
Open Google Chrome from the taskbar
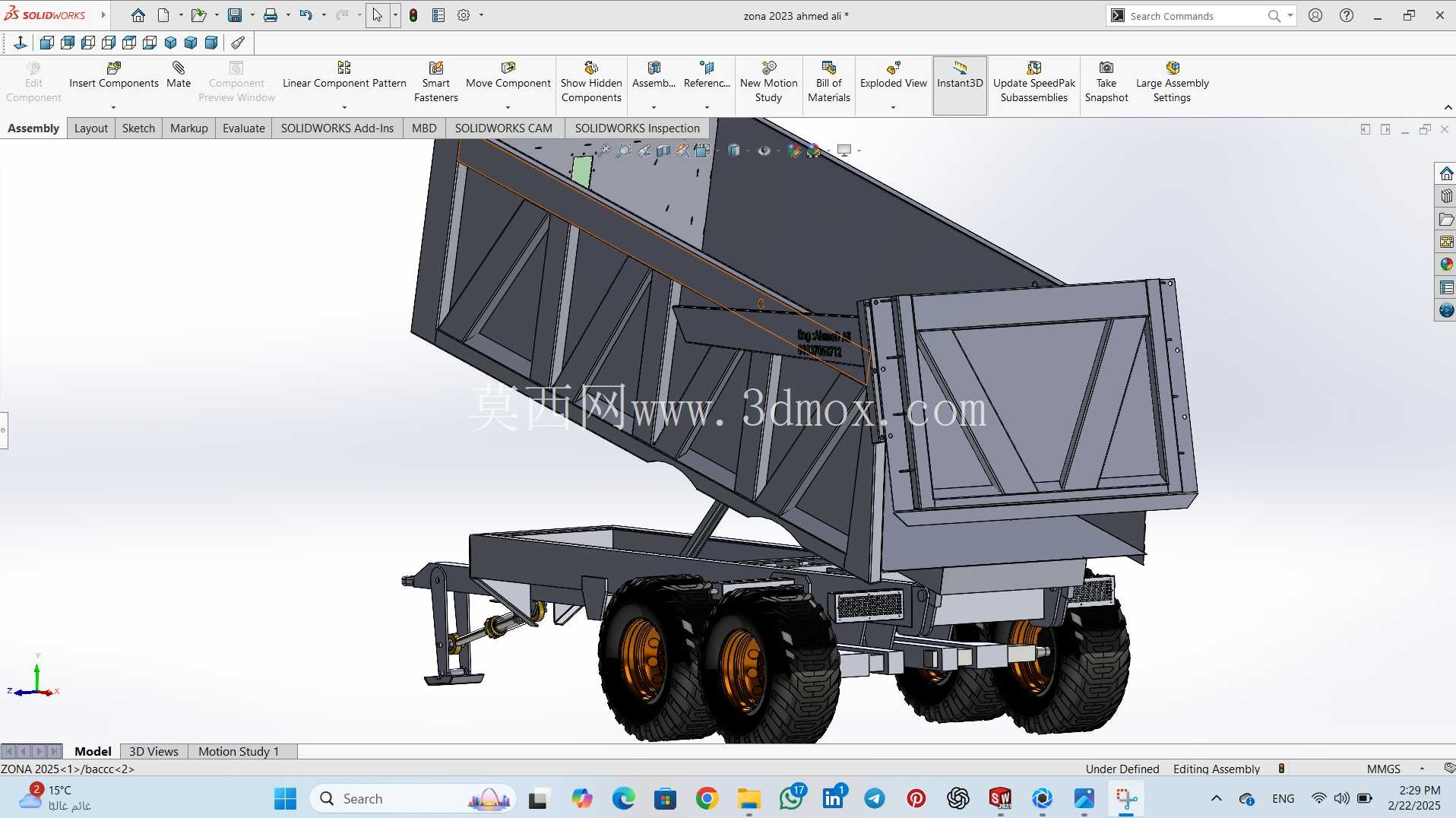coord(707,798)
